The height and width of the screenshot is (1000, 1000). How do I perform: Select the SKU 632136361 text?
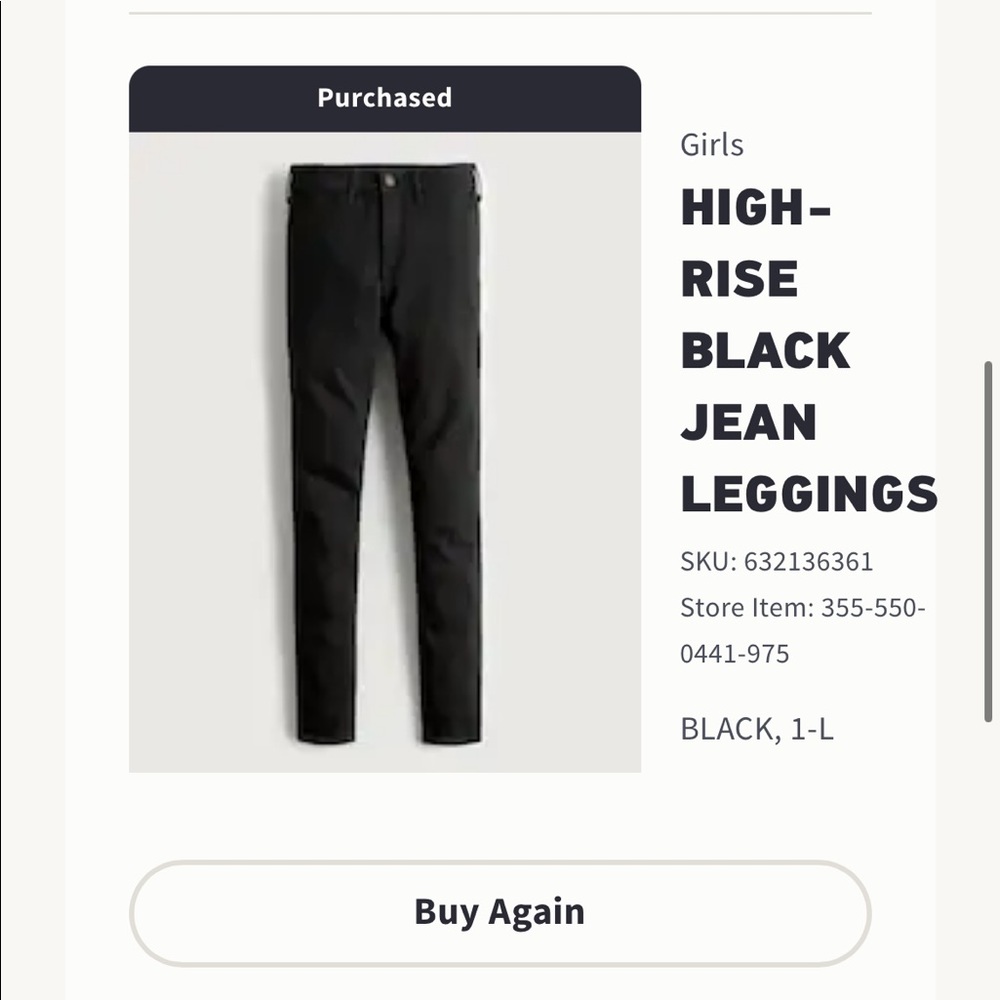click(x=779, y=563)
